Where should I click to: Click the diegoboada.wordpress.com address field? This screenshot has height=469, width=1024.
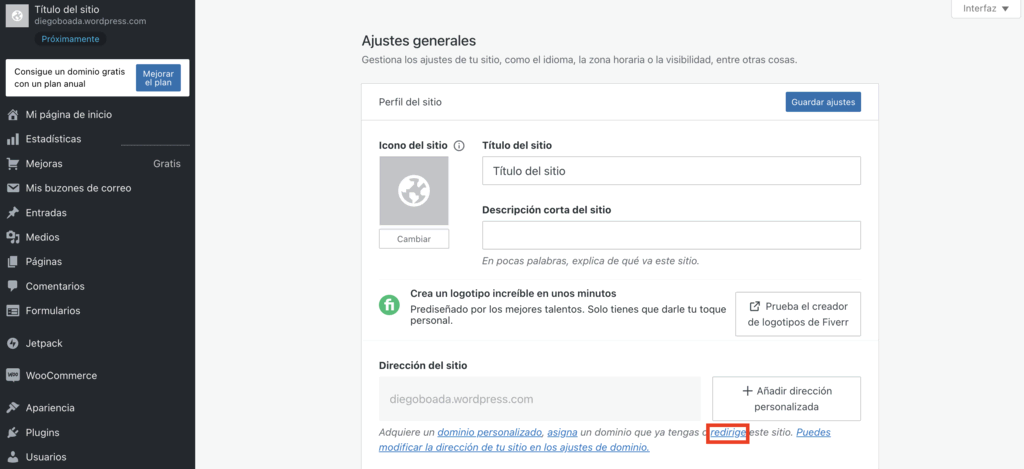(x=540, y=398)
